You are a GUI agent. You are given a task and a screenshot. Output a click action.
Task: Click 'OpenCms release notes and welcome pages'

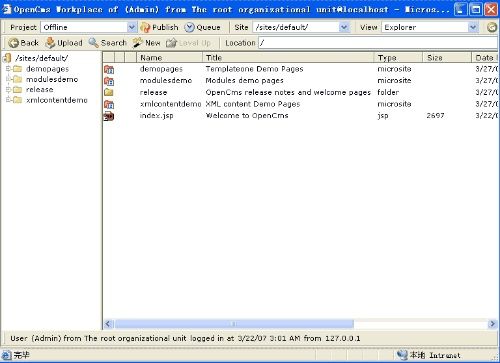(x=288, y=92)
